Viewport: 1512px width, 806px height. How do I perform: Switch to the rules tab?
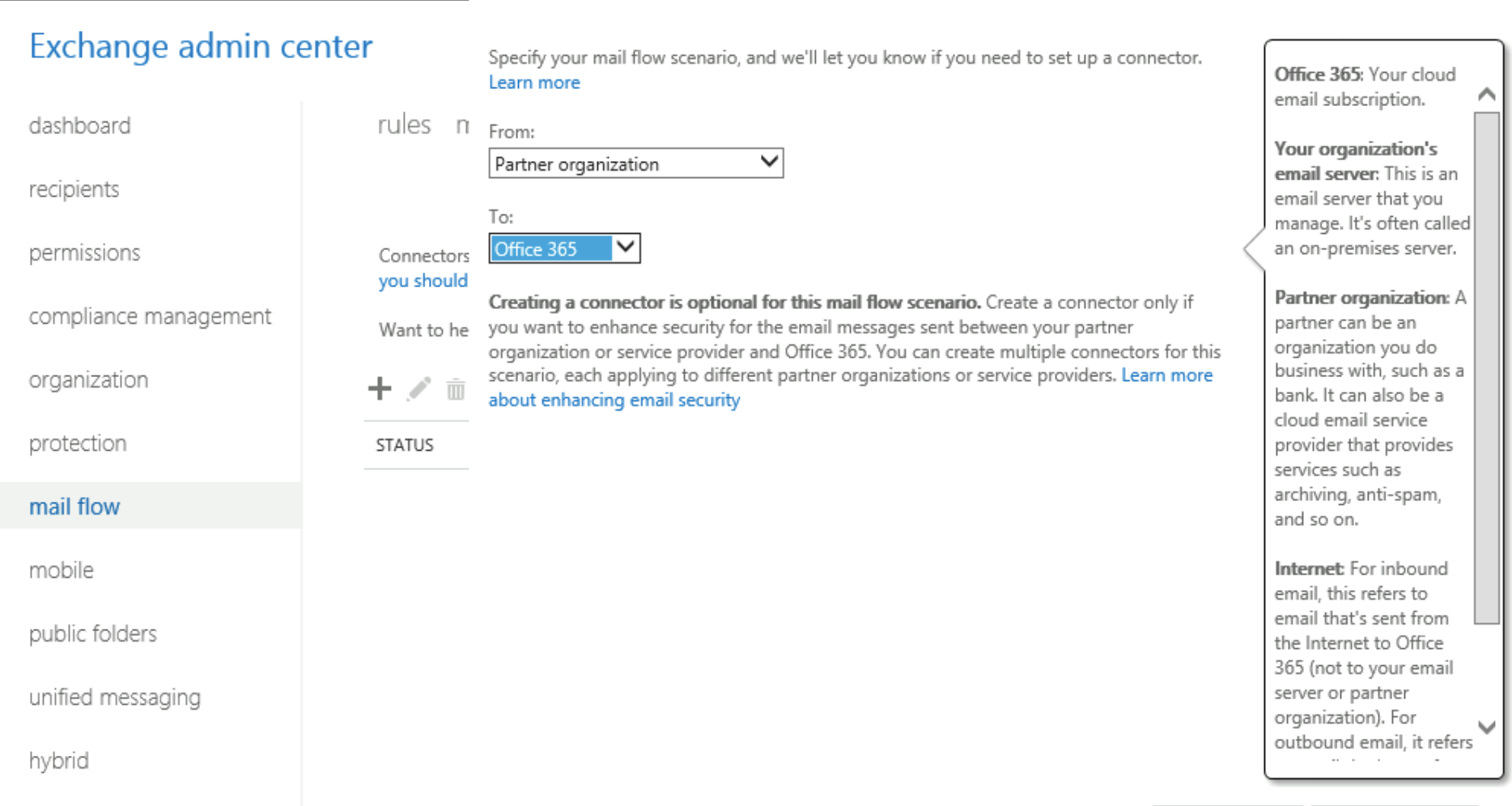[403, 124]
